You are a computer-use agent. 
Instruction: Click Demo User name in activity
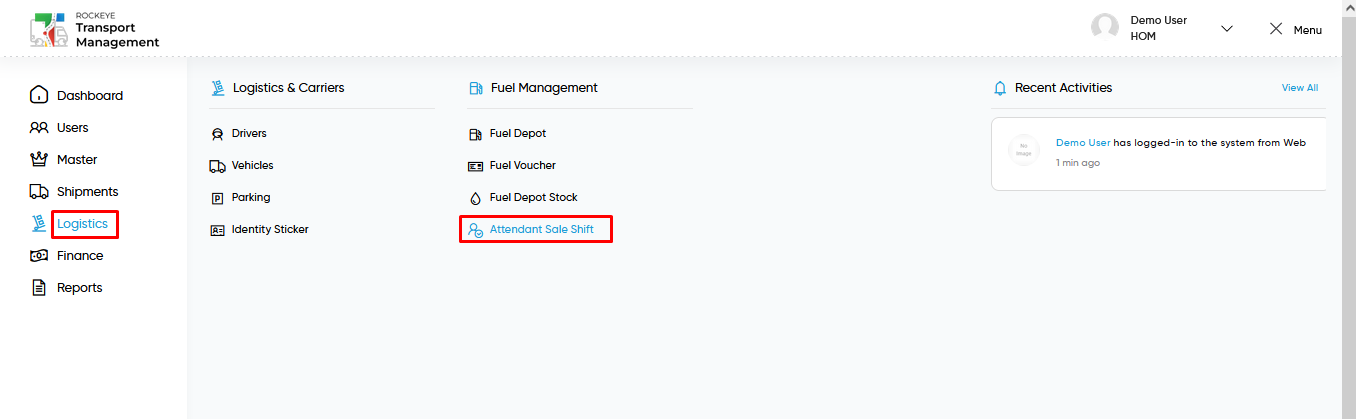[x=1083, y=143]
